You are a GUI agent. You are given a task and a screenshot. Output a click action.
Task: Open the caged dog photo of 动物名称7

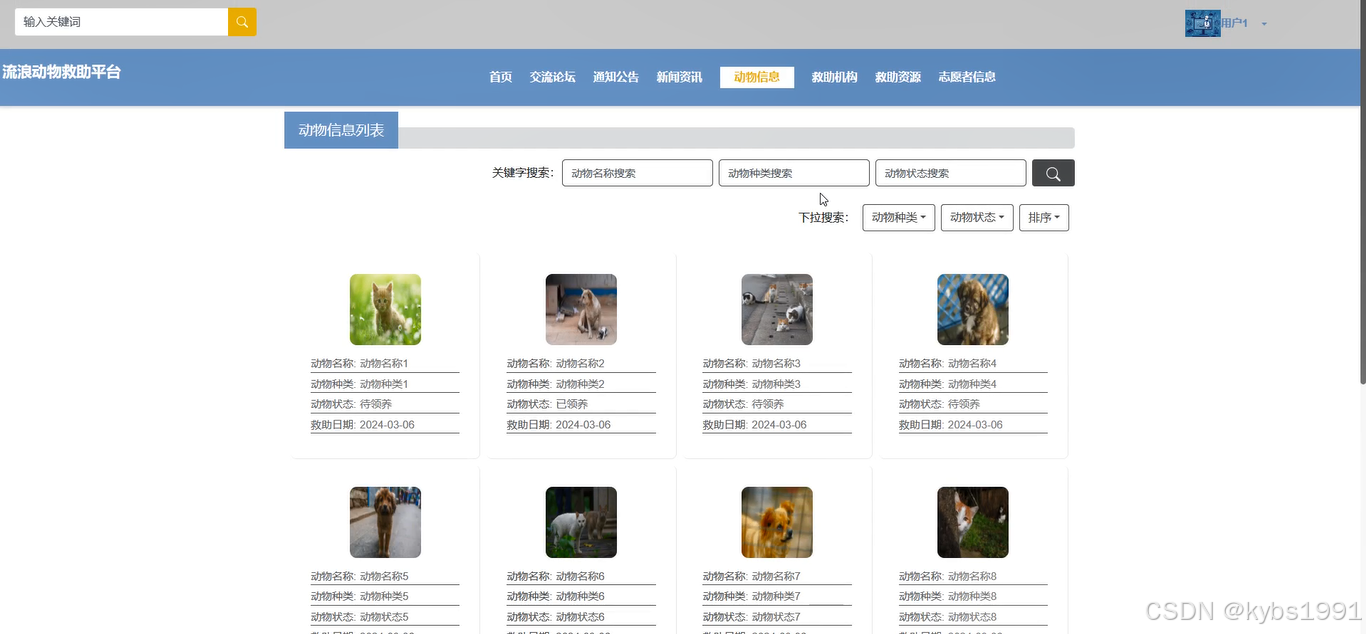tap(777, 522)
